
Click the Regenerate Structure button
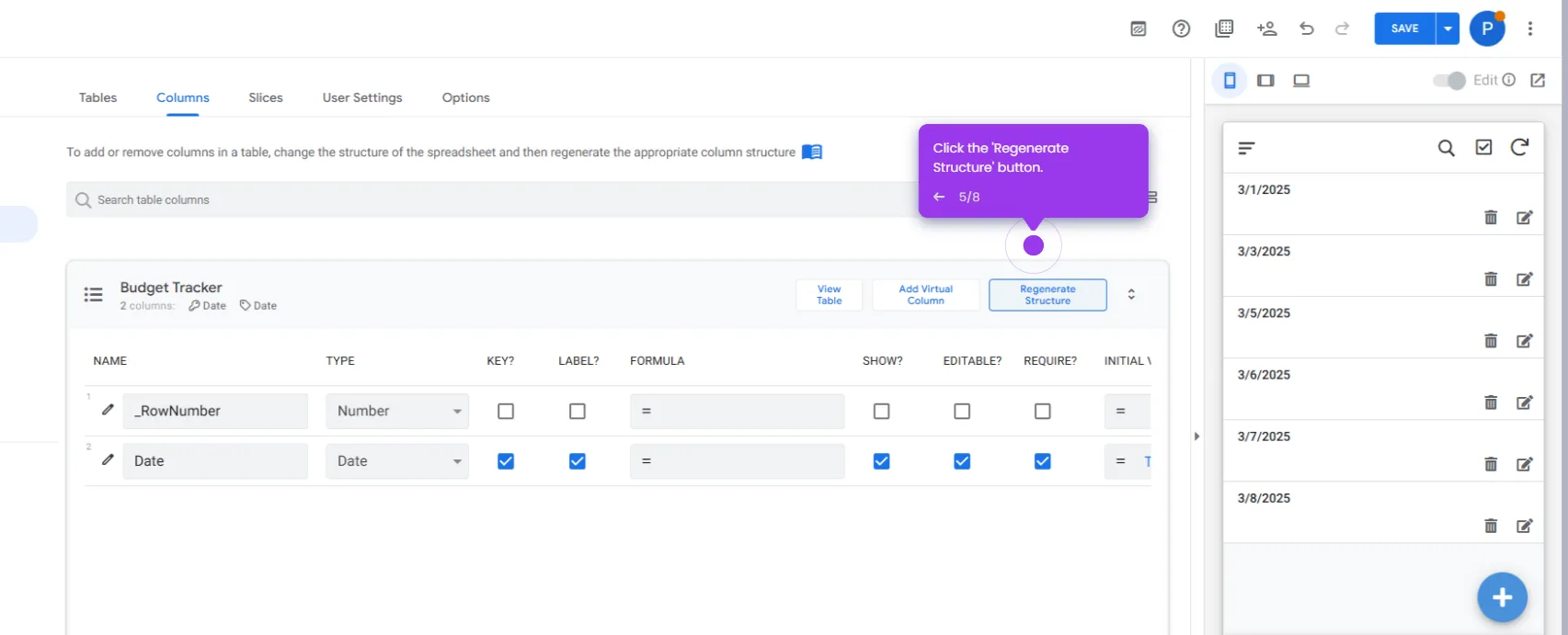(1047, 295)
